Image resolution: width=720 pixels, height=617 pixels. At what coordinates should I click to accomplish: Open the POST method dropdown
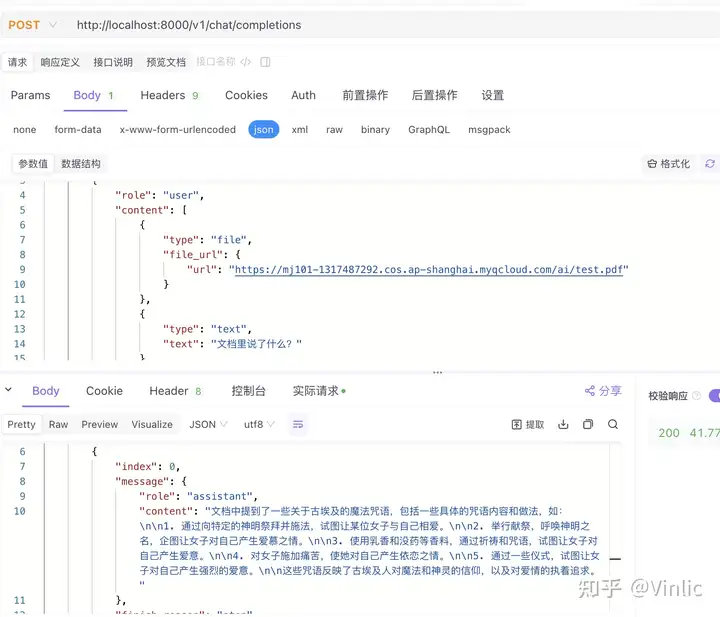tap(32, 25)
